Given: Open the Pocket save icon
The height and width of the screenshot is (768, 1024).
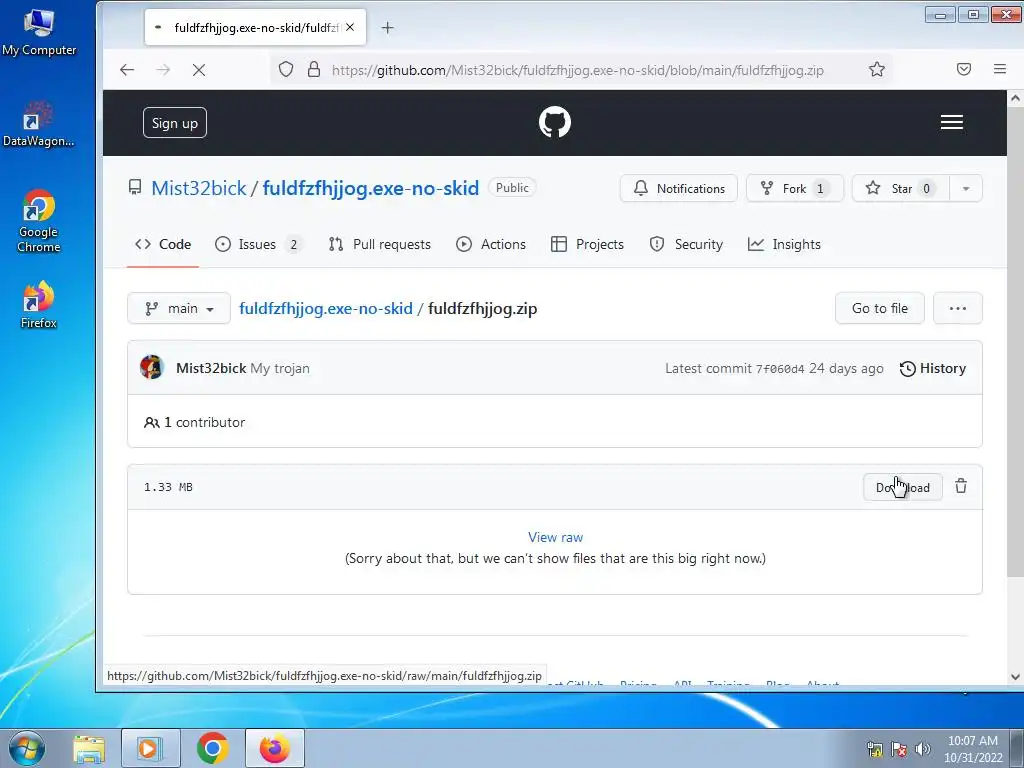Looking at the screenshot, I should (x=964, y=69).
